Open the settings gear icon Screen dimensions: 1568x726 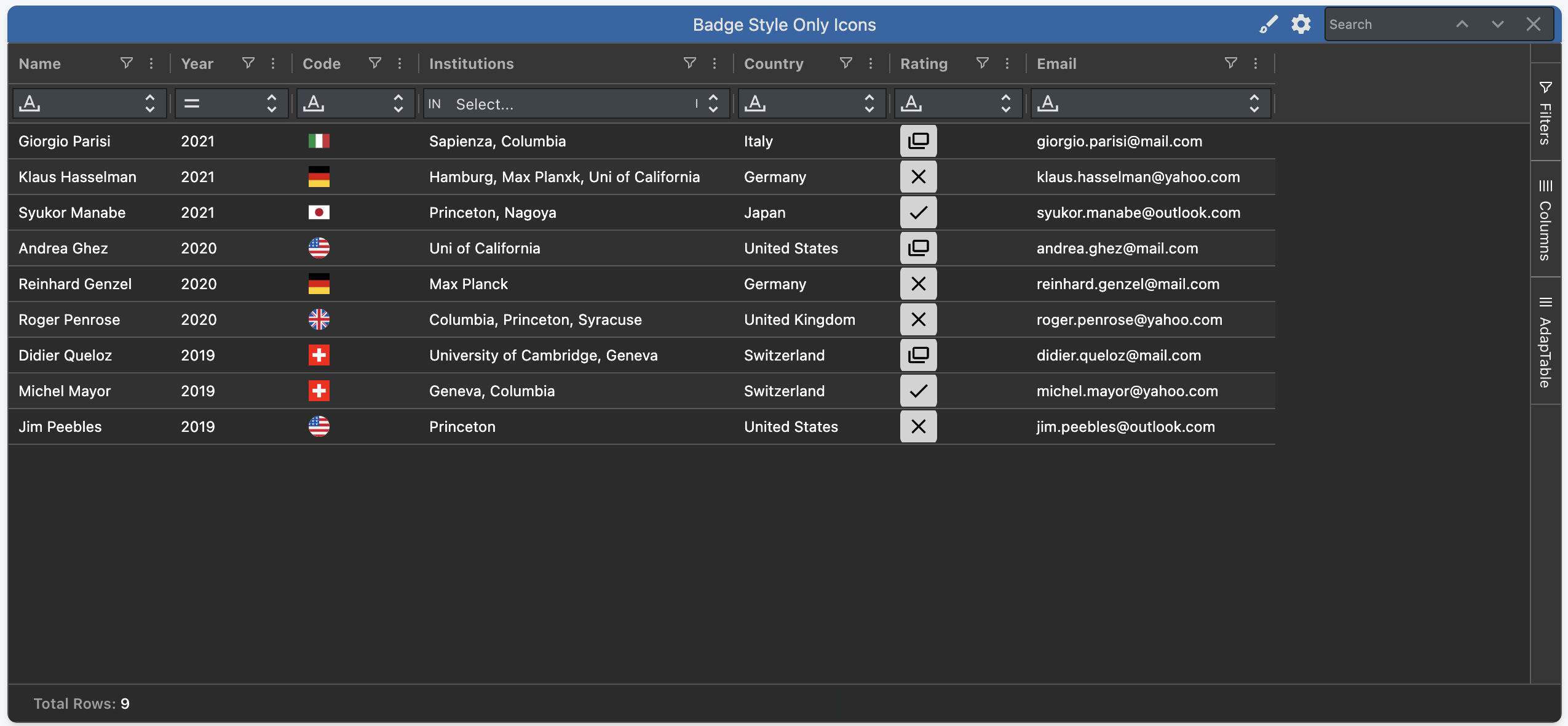(x=1301, y=25)
